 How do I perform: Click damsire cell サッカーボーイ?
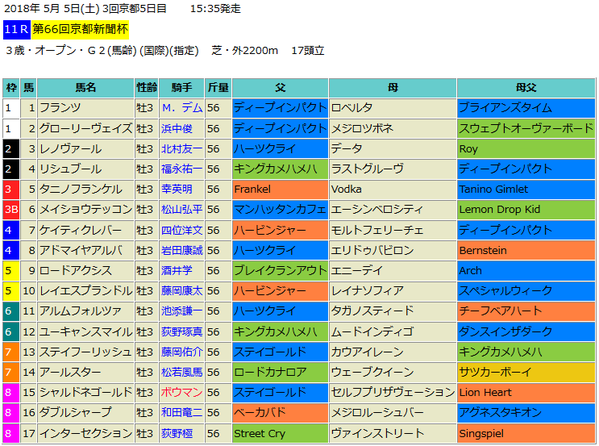(526, 372)
